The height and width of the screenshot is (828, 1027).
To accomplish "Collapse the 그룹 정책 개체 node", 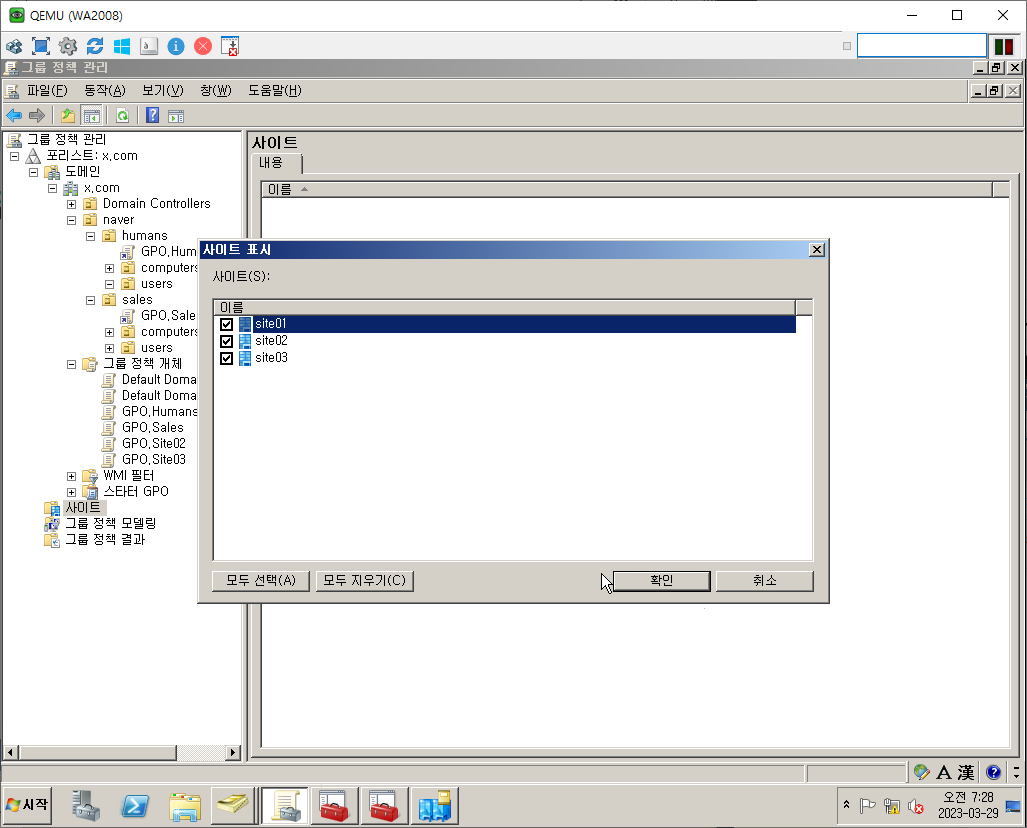I will coord(71,364).
